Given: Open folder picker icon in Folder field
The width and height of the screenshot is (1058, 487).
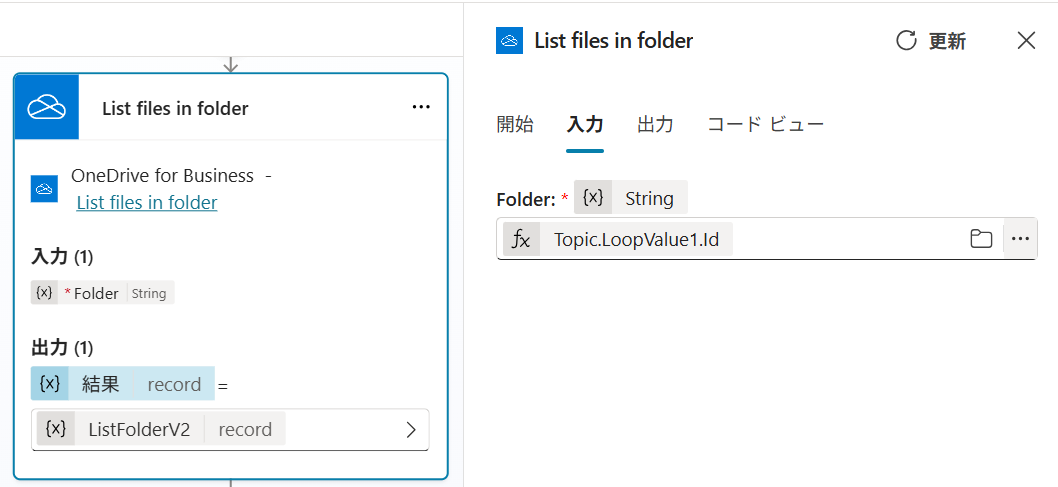Looking at the screenshot, I should (981, 239).
